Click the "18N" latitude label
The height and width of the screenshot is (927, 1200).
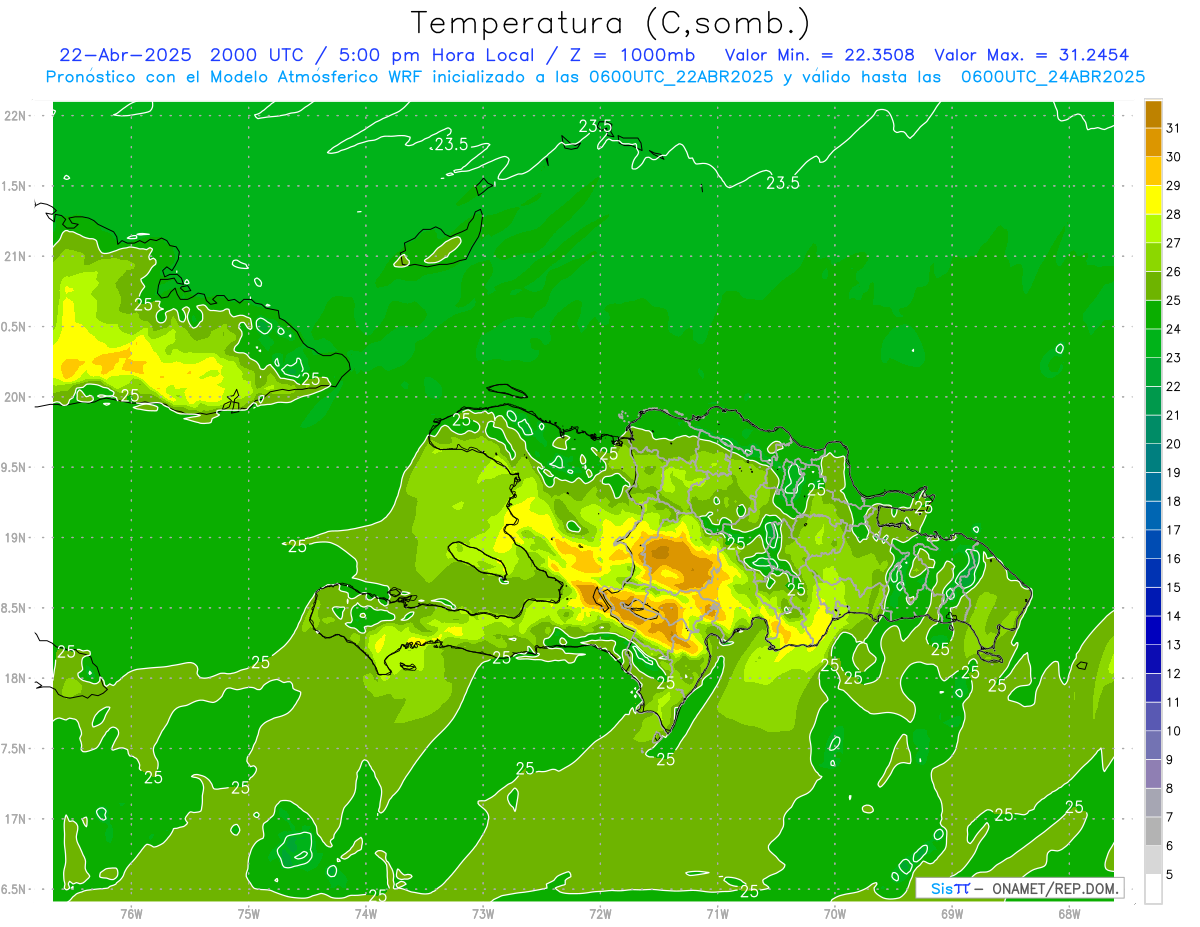click(x=14, y=678)
